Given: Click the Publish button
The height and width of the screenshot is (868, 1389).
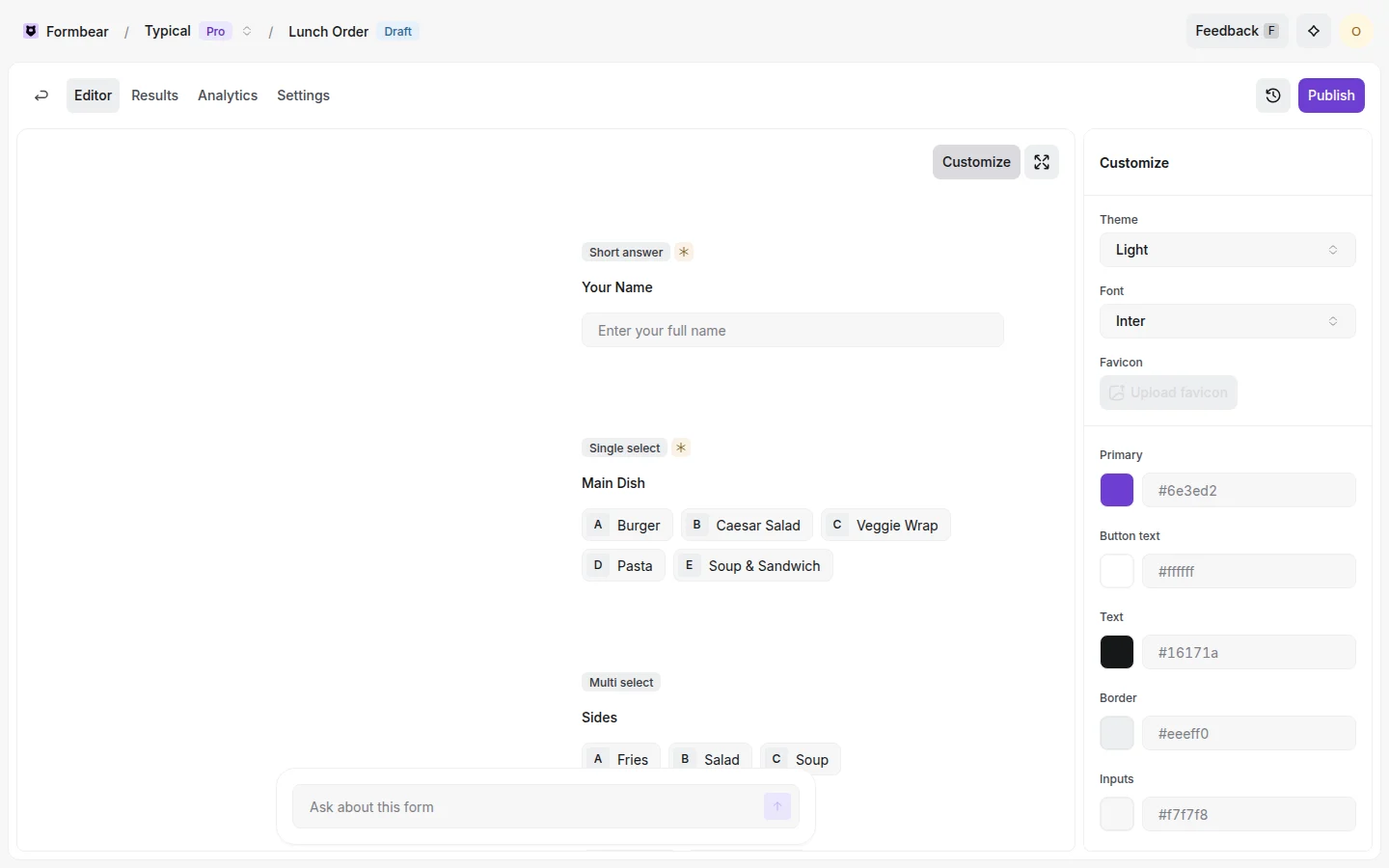Looking at the screenshot, I should (x=1331, y=95).
